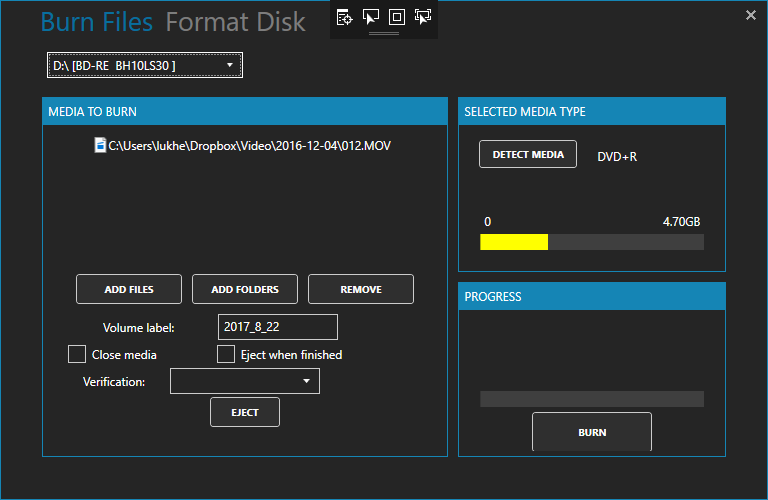Click the track focused element icon

pyautogui.click(x=423, y=17)
